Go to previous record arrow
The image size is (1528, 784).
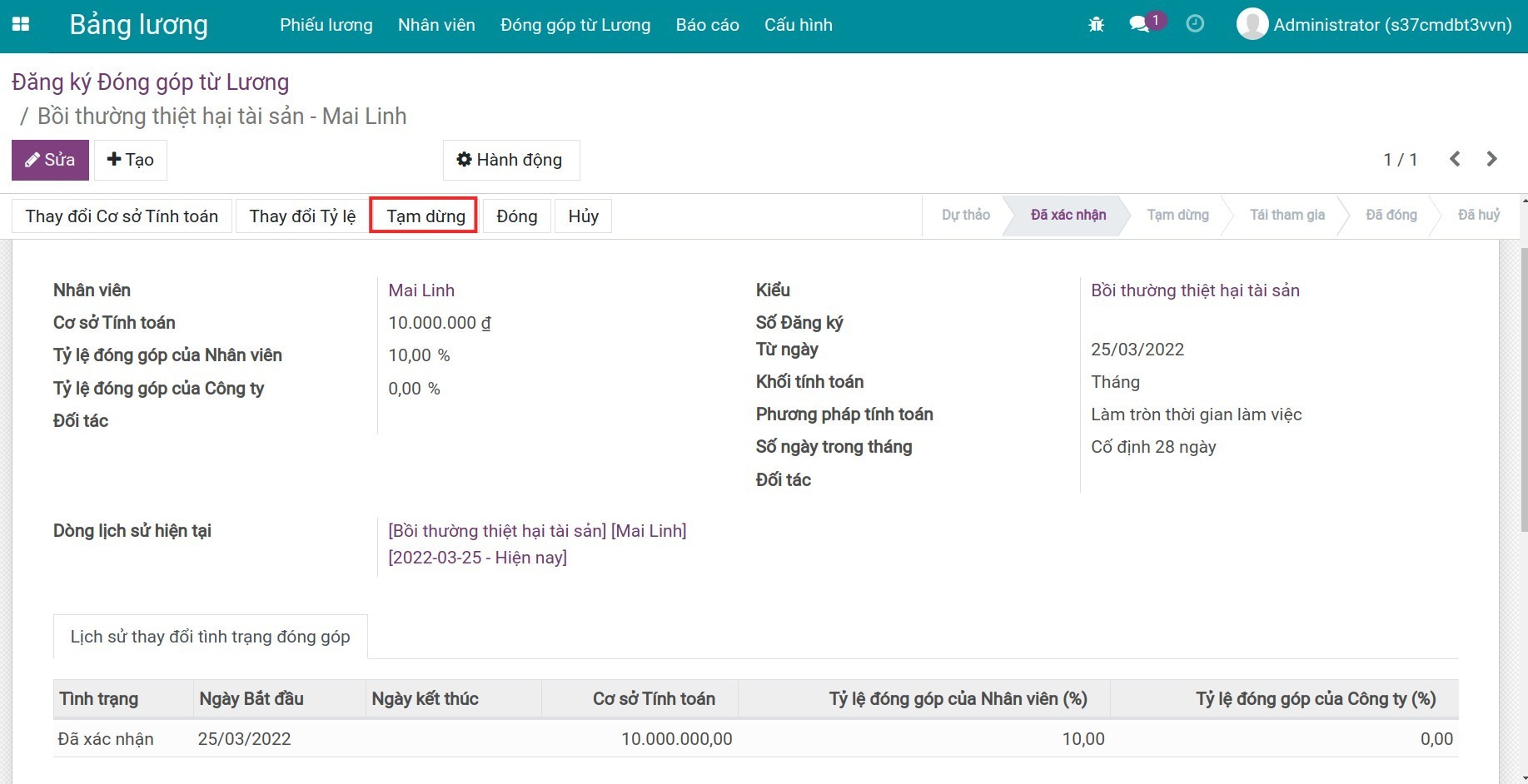pyautogui.click(x=1455, y=159)
